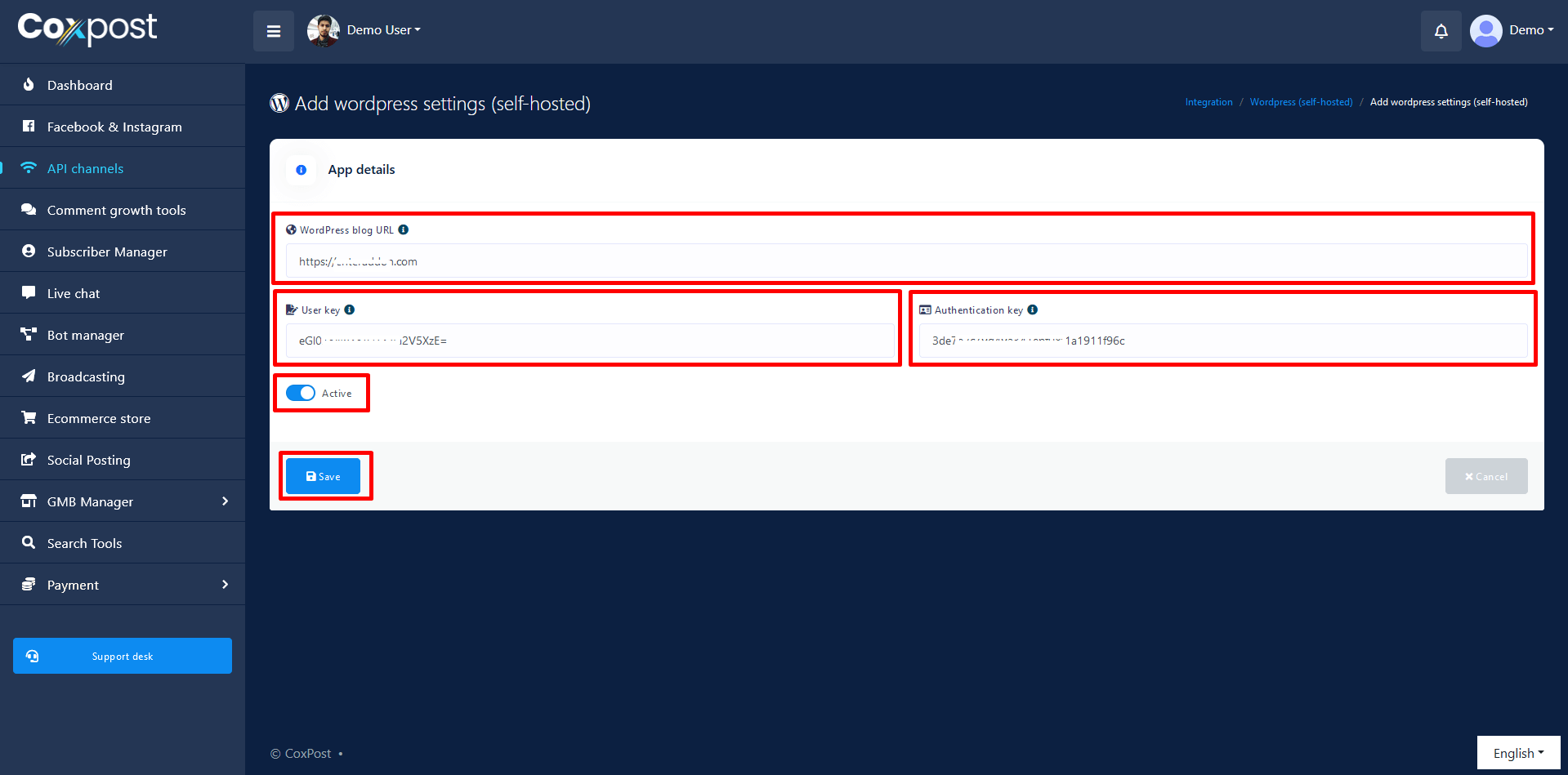Open the Integration breadcrumb link
This screenshot has height=775, width=1568.
pyautogui.click(x=1208, y=102)
